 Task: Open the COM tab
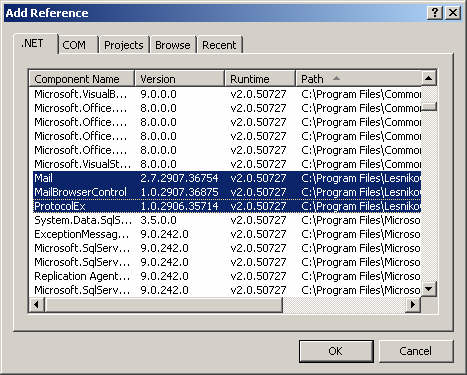(x=78, y=45)
